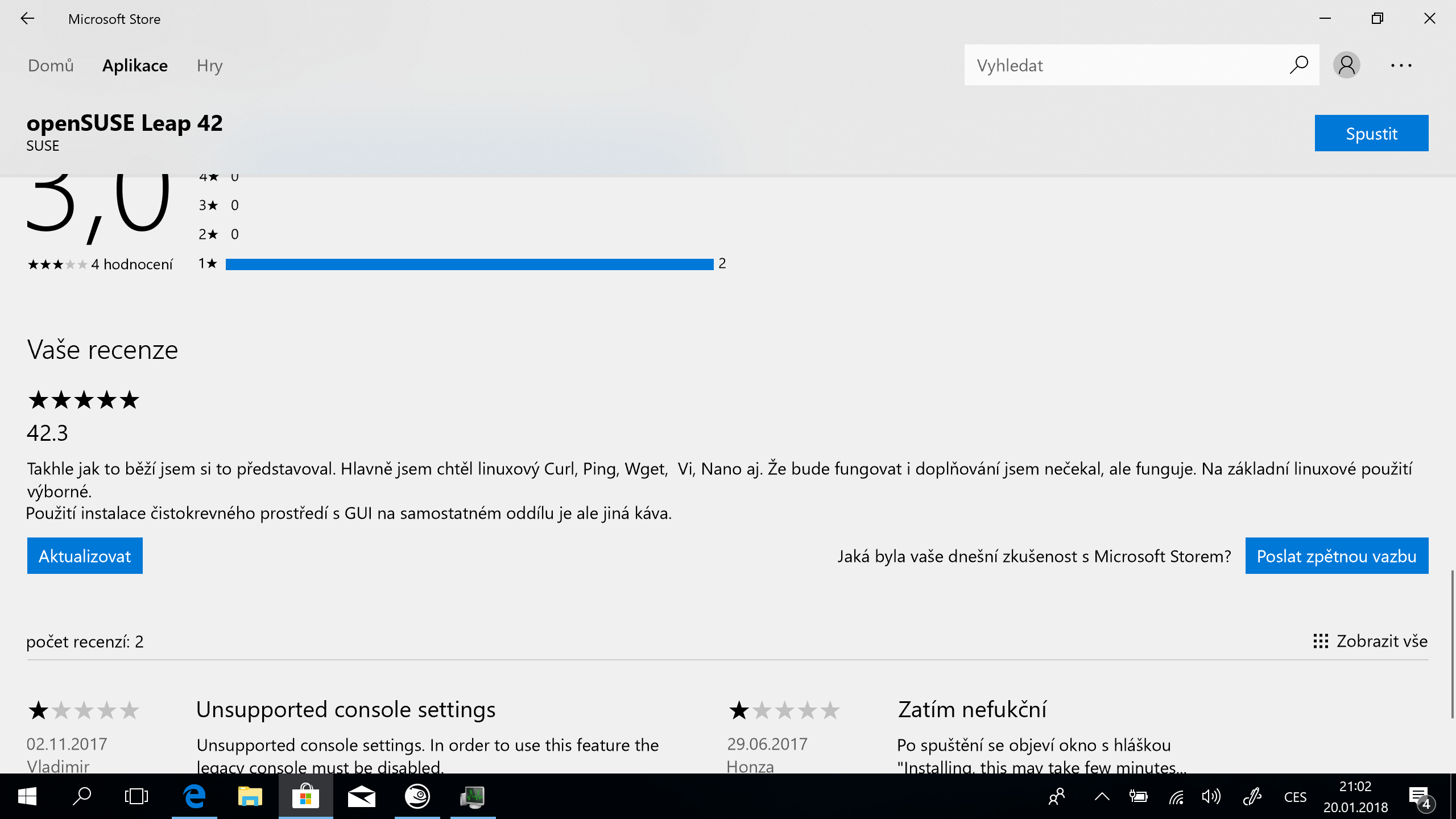Click reviewer name Vladimir
The height and width of the screenshot is (819, 1456).
(58, 766)
